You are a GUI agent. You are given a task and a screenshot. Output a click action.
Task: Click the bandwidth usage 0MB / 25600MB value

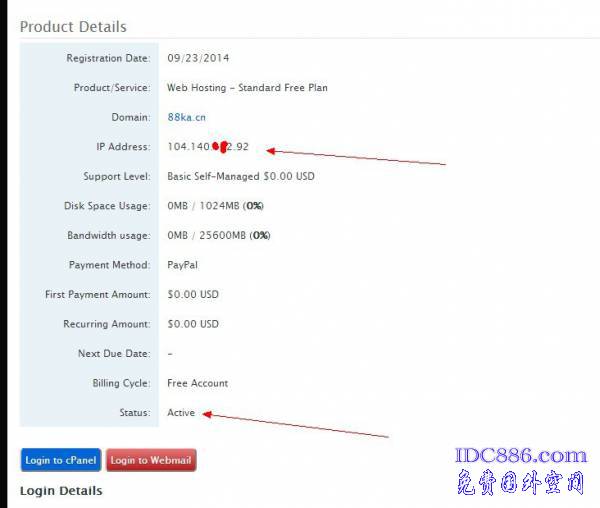pyautogui.click(x=218, y=236)
